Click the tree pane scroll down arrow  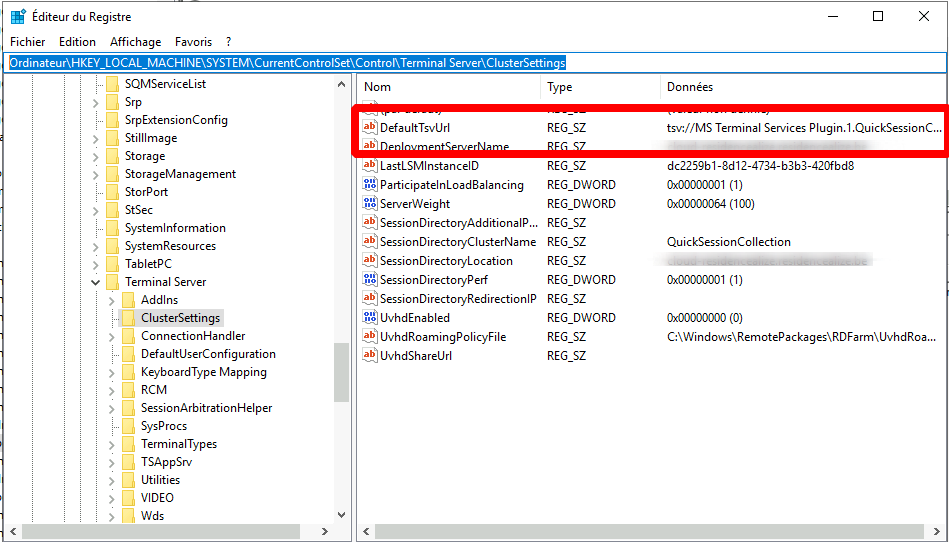coord(341,515)
